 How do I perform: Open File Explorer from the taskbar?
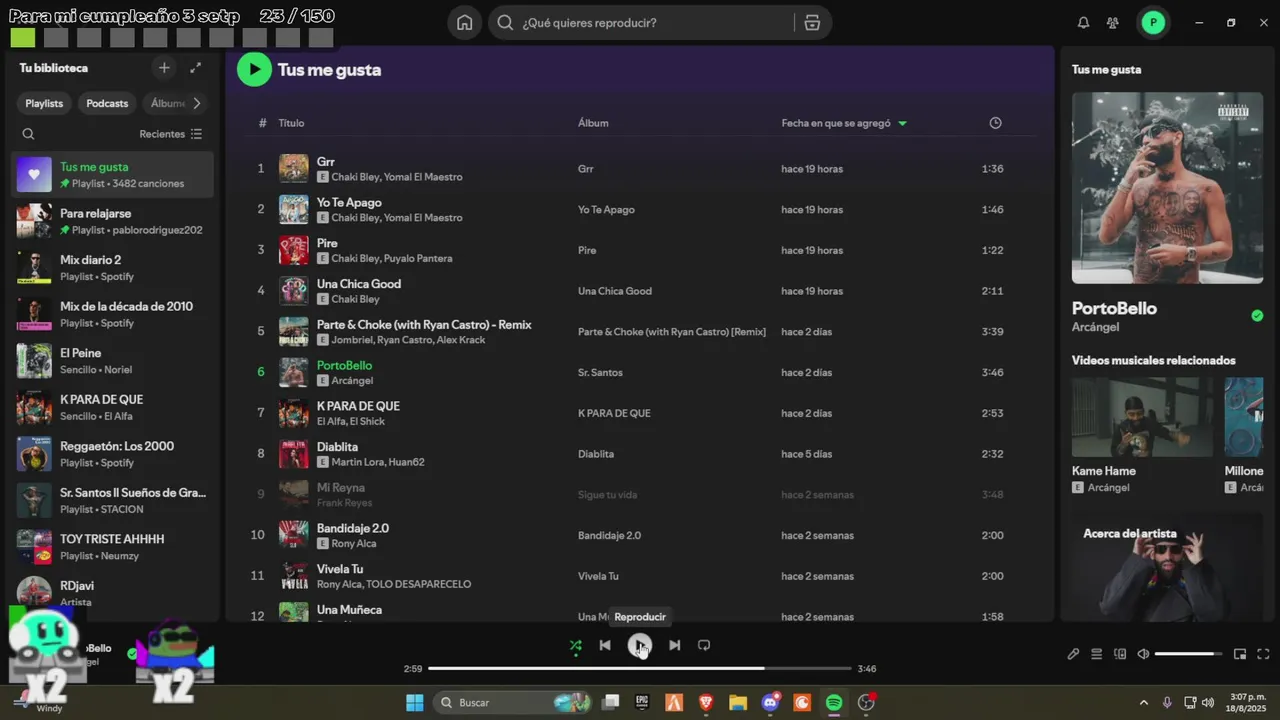pos(738,702)
